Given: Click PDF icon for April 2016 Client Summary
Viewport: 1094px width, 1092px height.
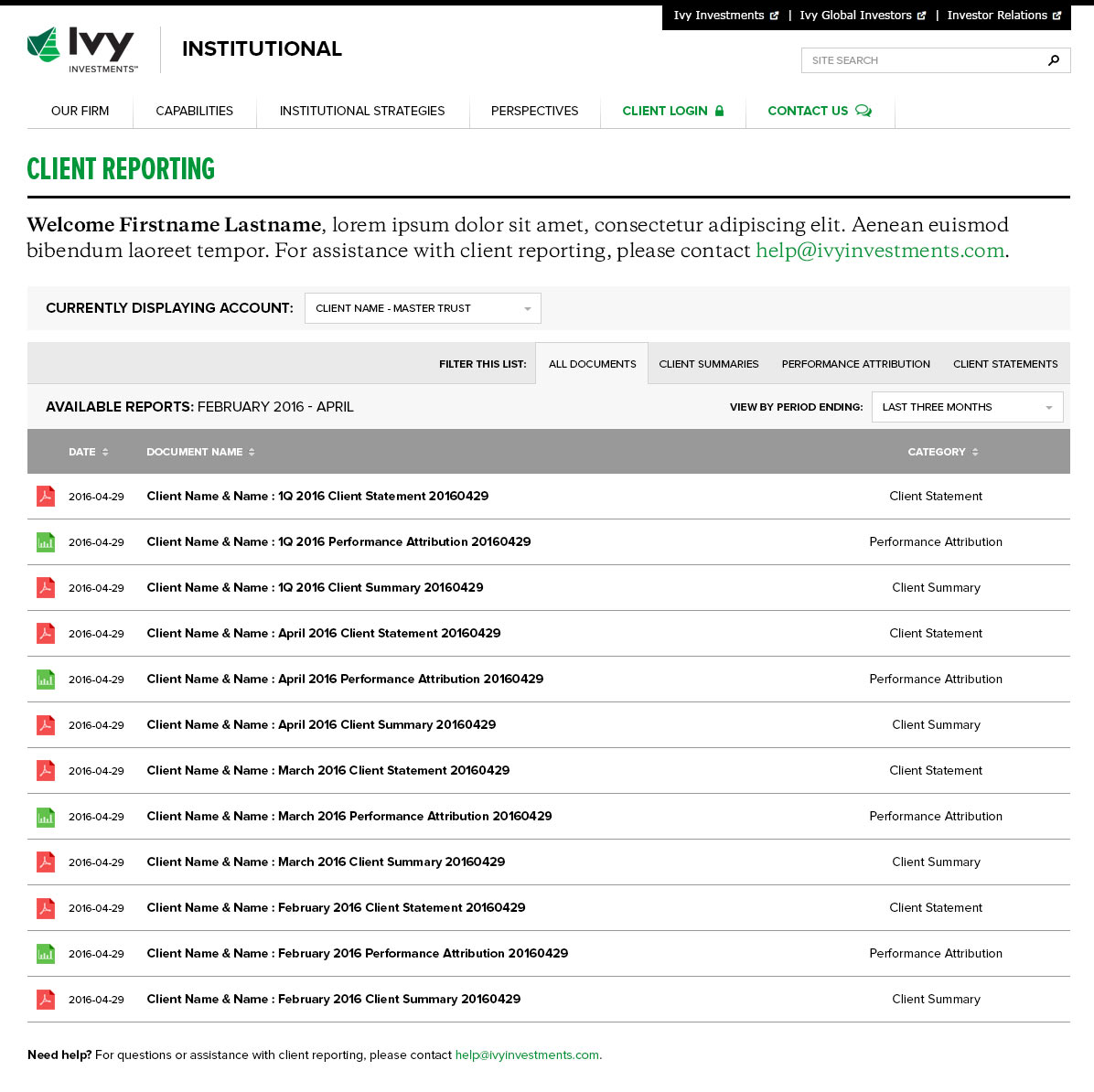Looking at the screenshot, I should (x=46, y=725).
